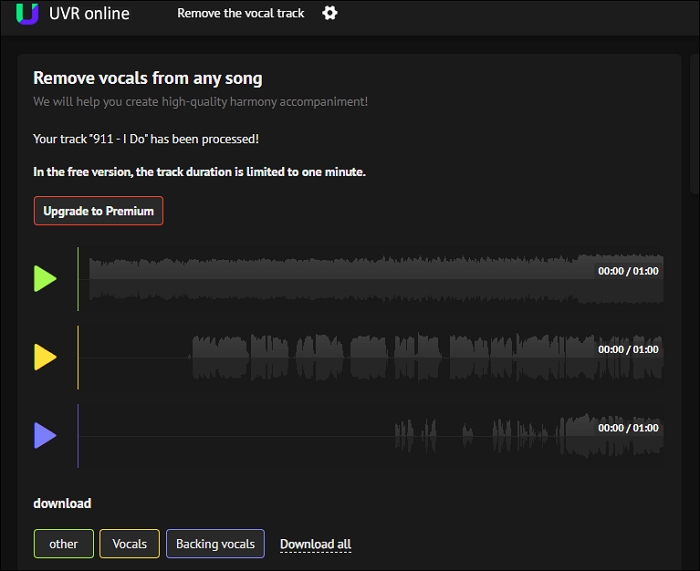The width and height of the screenshot is (700, 571).
Task: Click the Upgrade to Premium button
Action: click(98, 211)
